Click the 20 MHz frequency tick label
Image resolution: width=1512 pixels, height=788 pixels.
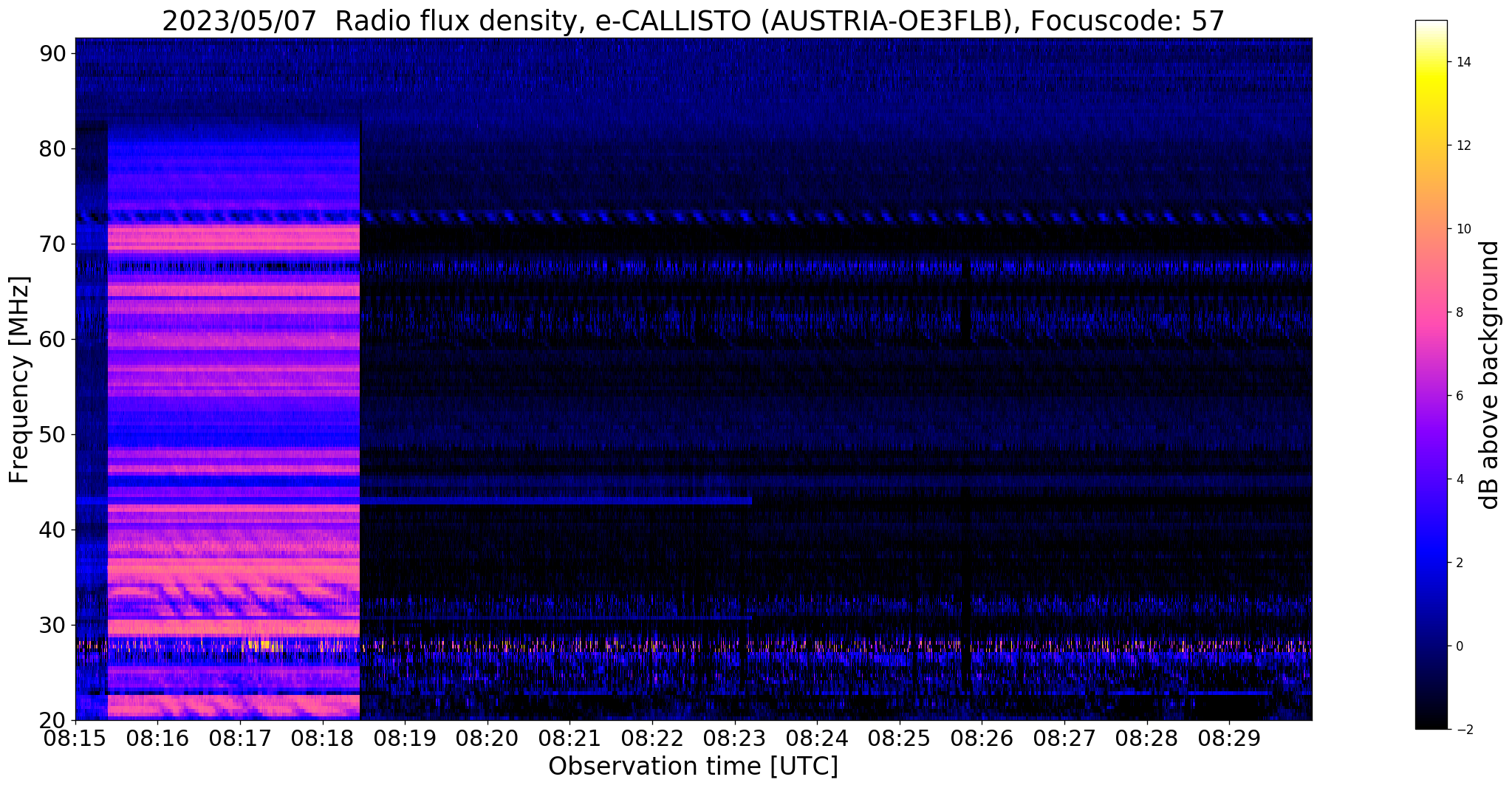(52, 721)
